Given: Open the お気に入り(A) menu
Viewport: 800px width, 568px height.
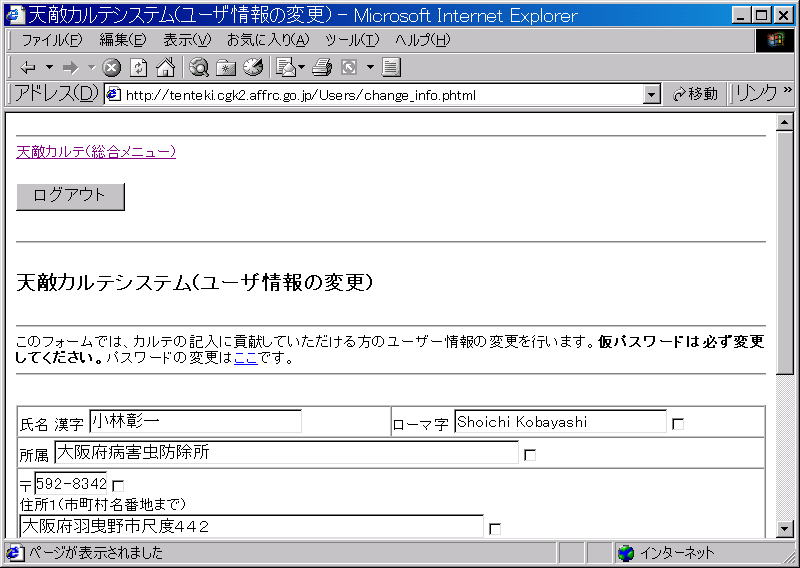Looking at the screenshot, I should [x=267, y=40].
